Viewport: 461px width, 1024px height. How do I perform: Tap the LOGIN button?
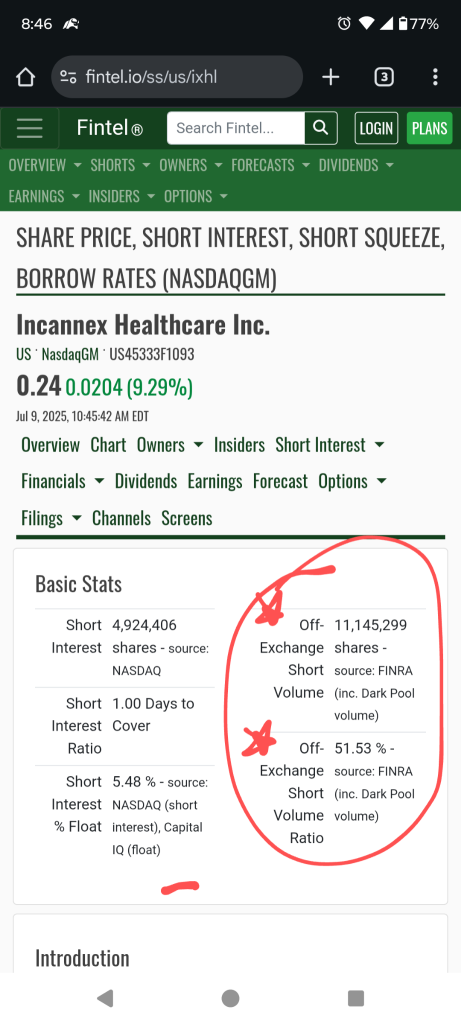click(x=376, y=128)
